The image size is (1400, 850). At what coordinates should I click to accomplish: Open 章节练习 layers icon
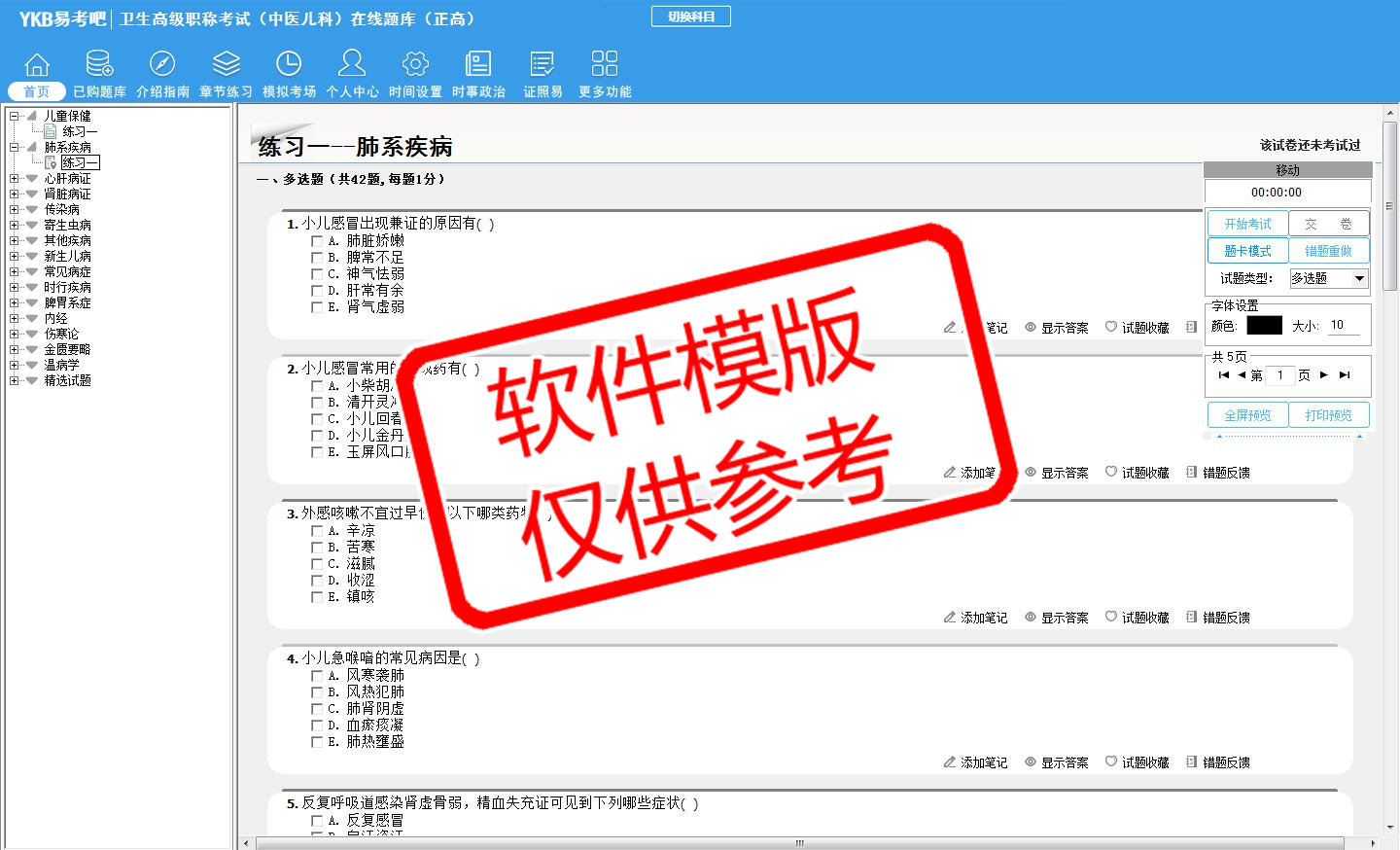[x=226, y=65]
